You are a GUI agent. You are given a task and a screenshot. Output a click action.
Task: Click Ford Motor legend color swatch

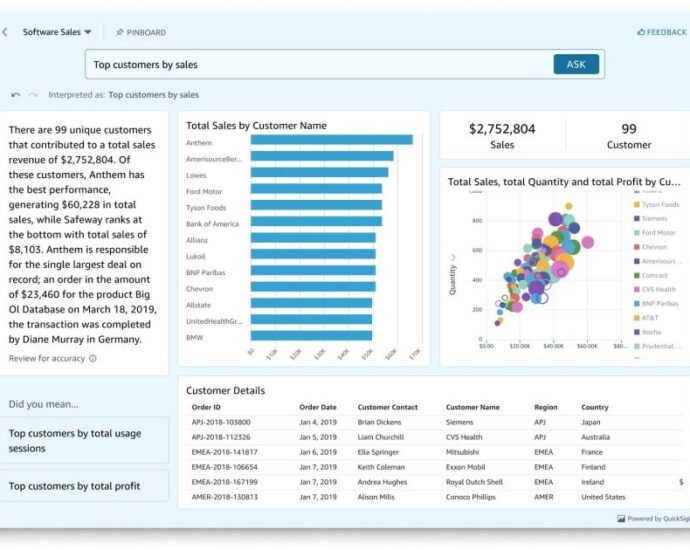click(636, 233)
